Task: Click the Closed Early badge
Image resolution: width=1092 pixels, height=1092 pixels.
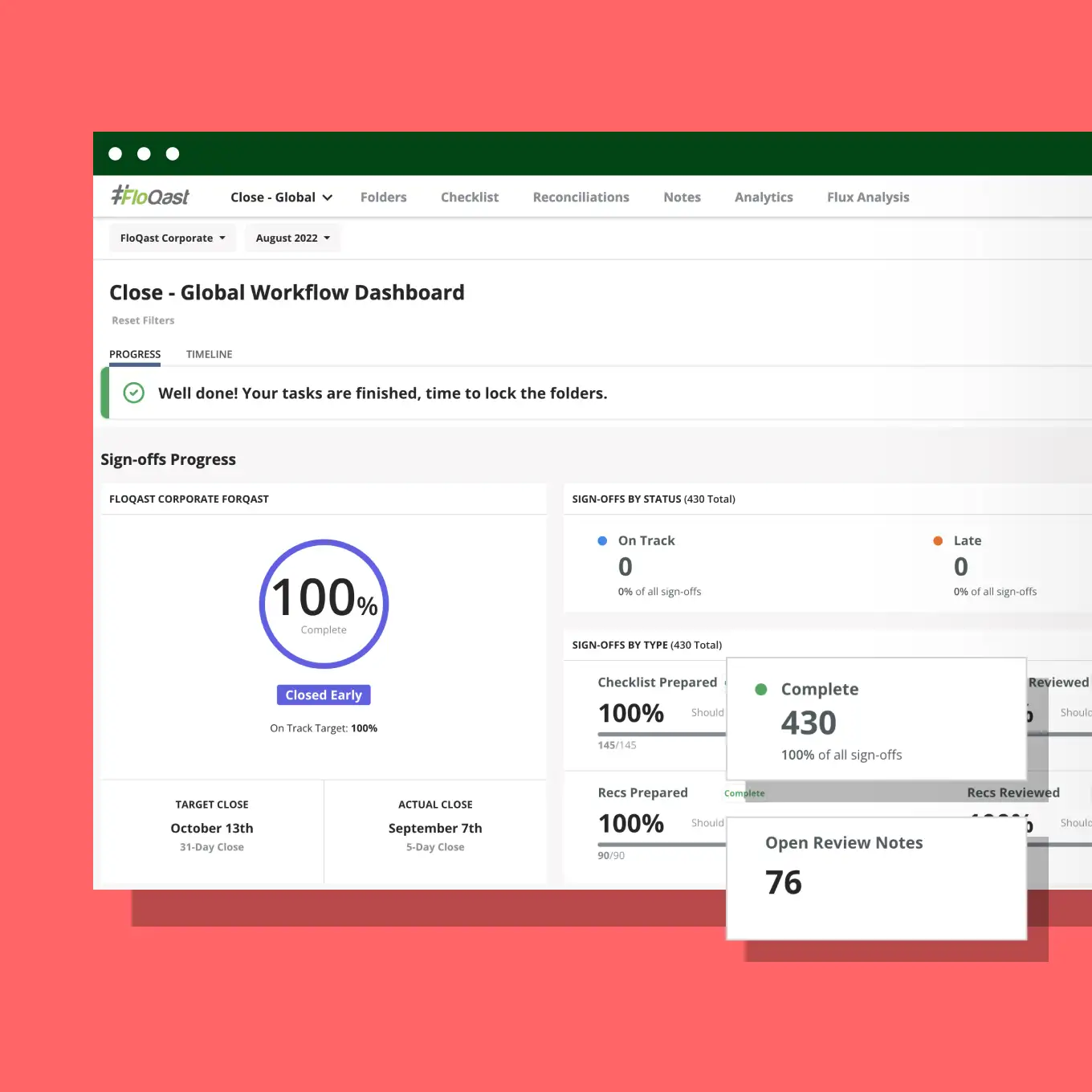Action: click(x=324, y=695)
